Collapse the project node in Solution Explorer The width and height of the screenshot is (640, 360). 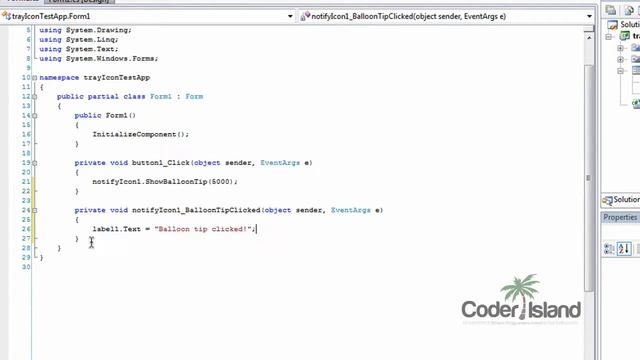(609, 37)
